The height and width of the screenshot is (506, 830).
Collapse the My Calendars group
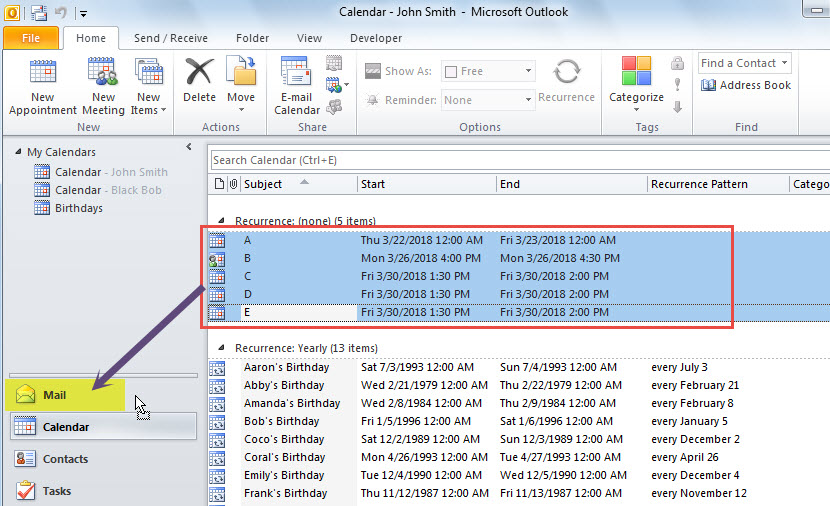[18, 151]
